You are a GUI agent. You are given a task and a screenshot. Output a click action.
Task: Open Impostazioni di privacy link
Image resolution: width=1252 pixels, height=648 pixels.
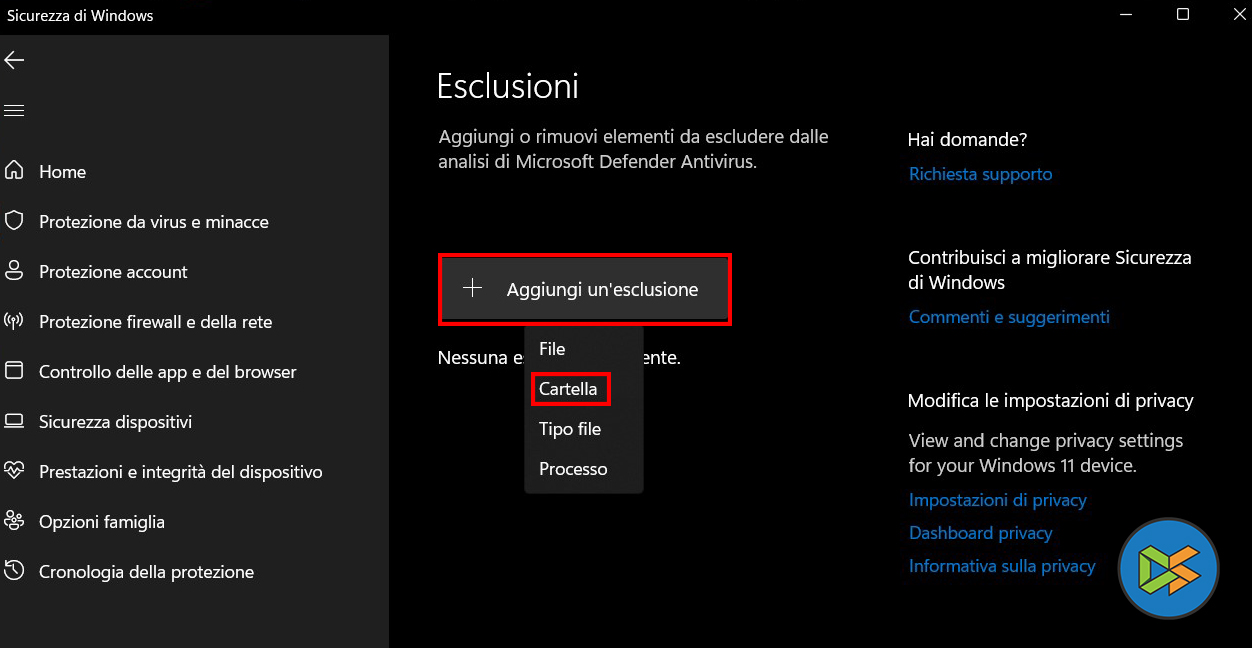(x=997, y=500)
